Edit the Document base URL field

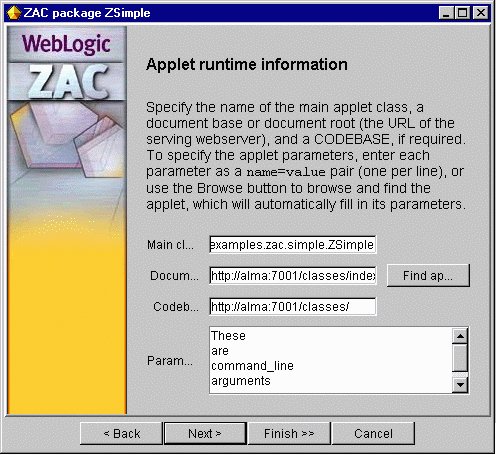tap(293, 276)
